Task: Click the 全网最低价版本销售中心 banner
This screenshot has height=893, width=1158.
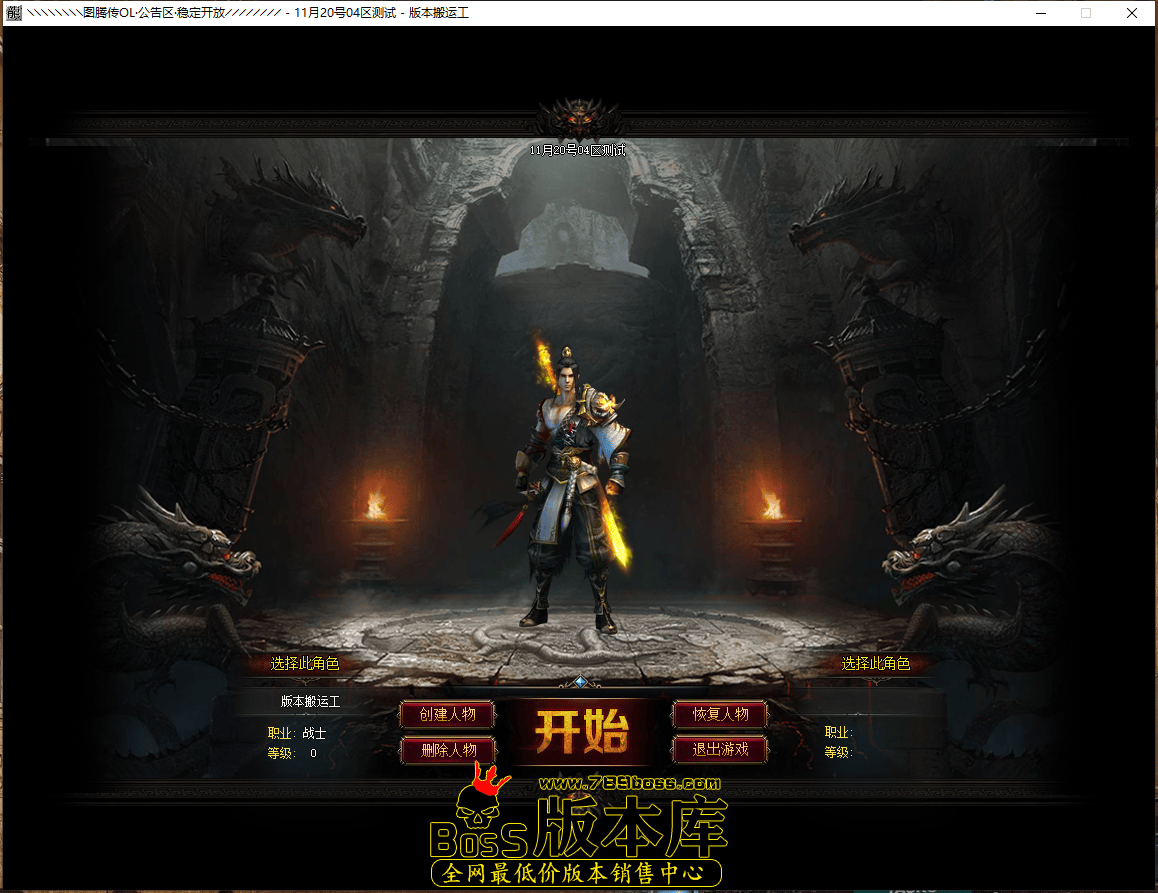Action: pos(577,873)
